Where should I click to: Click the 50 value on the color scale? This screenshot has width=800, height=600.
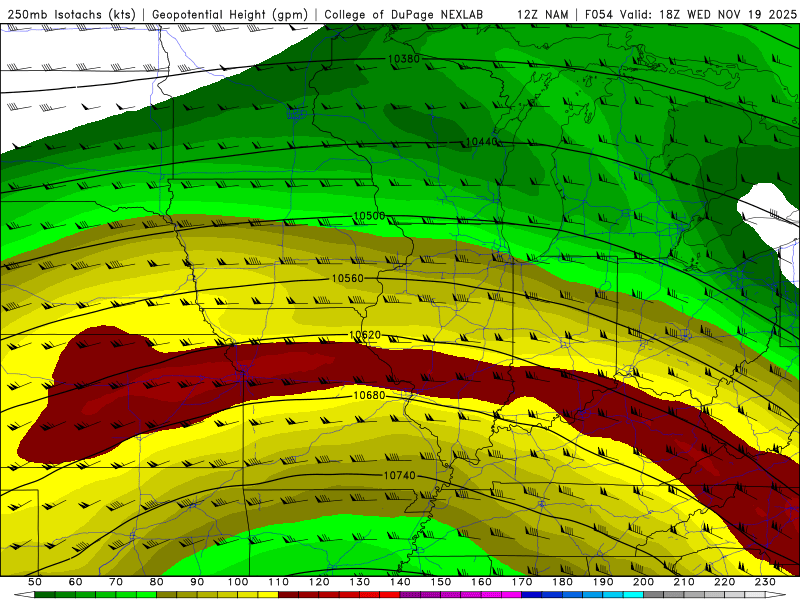[35, 582]
